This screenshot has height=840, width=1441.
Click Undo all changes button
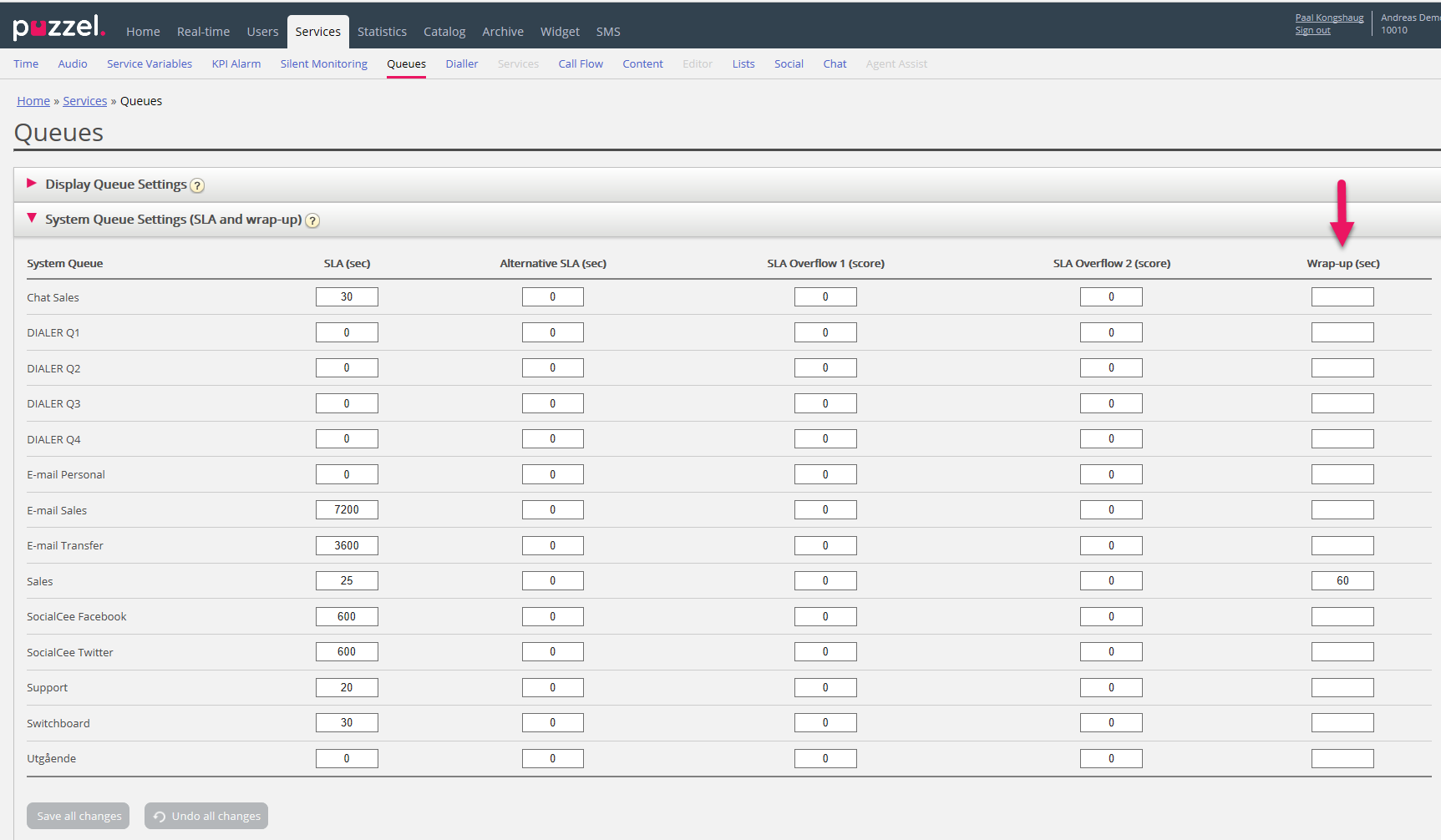pyautogui.click(x=206, y=816)
